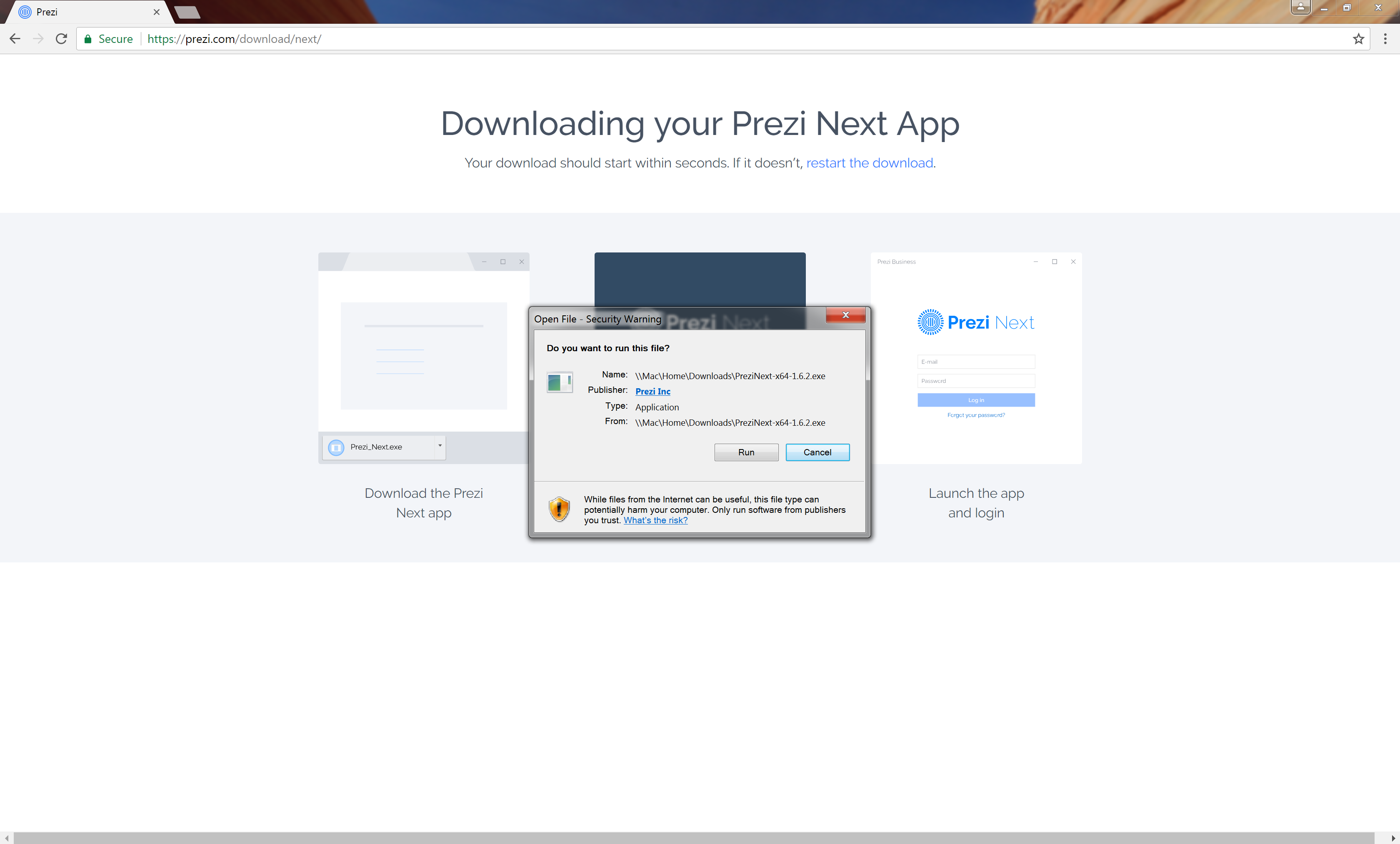This screenshot has width=1400, height=844.
Task: Click the "restart the download" link
Action: (869, 163)
